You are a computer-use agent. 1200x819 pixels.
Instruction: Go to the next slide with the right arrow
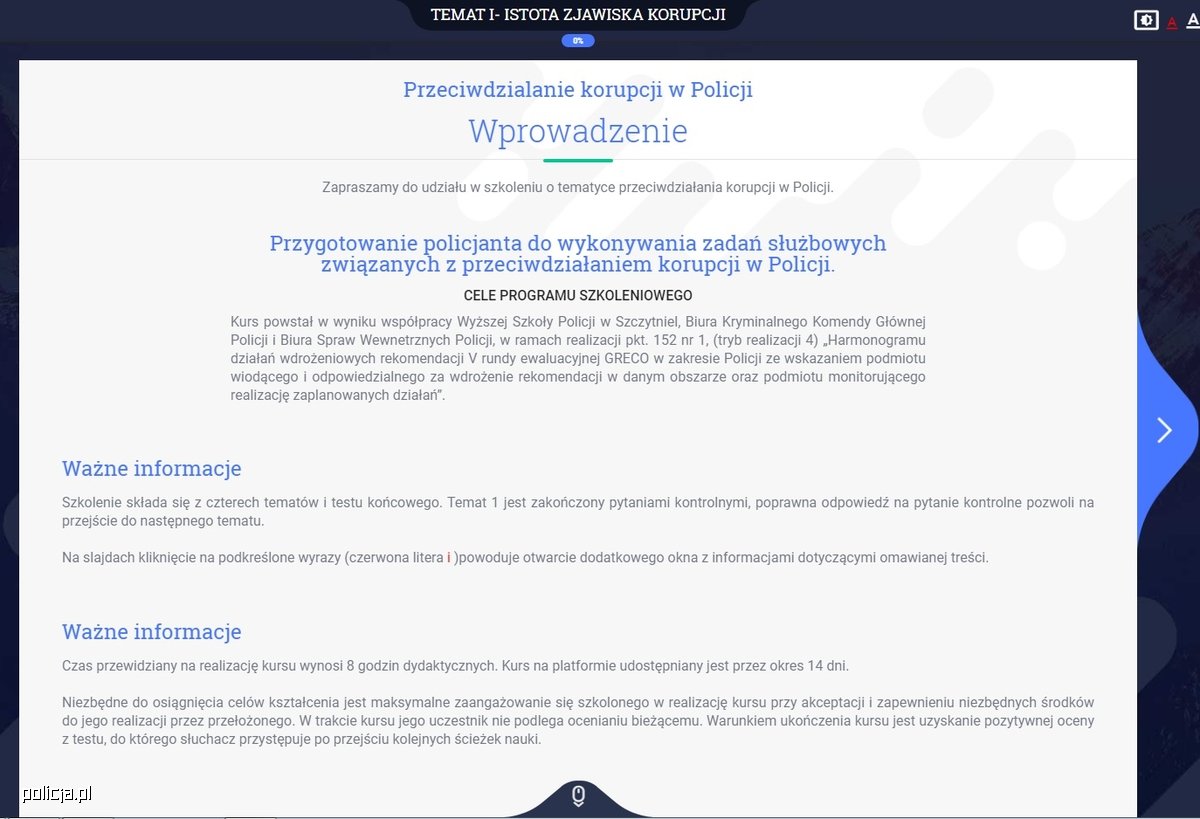click(1164, 430)
